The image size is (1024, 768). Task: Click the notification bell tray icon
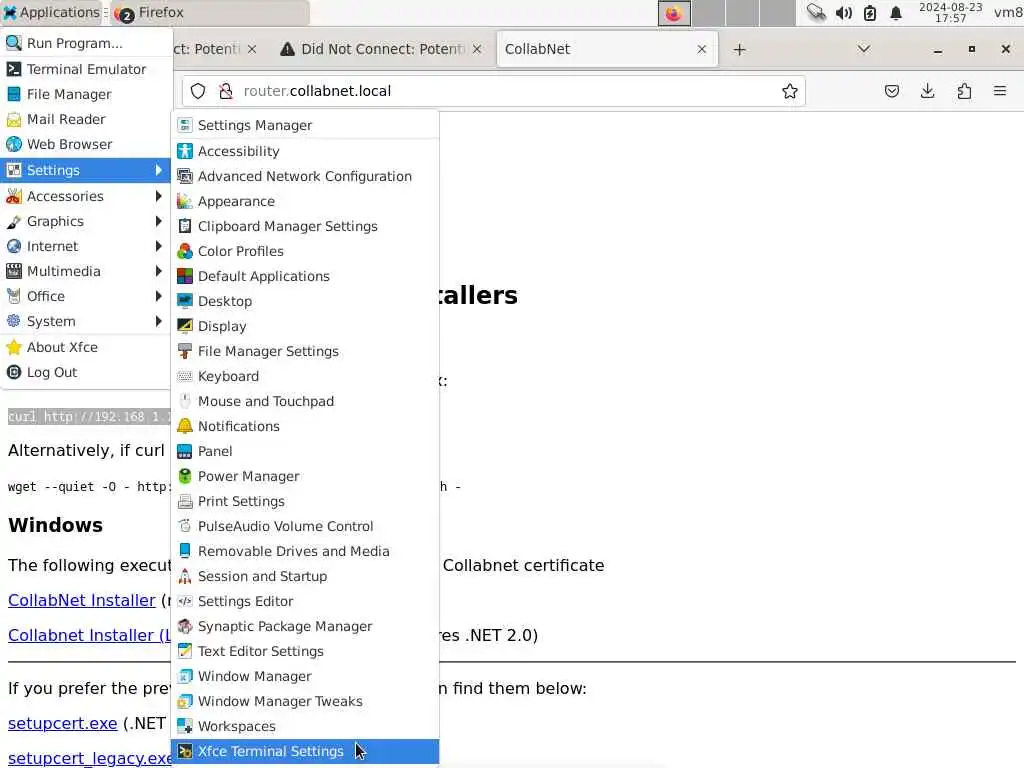(896, 12)
